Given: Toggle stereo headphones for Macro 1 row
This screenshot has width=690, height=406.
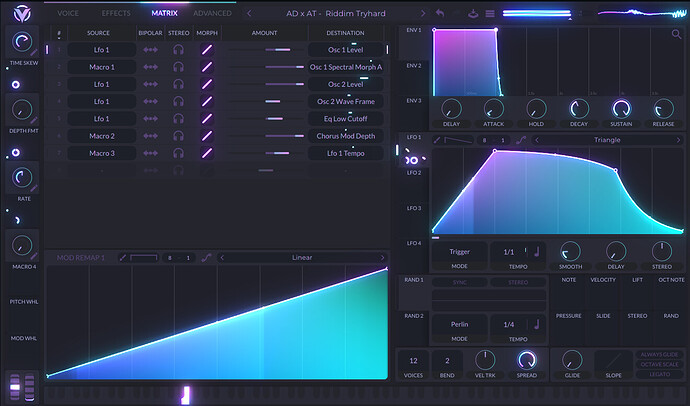Looking at the screenshot, I should click(x=178, y=67).
